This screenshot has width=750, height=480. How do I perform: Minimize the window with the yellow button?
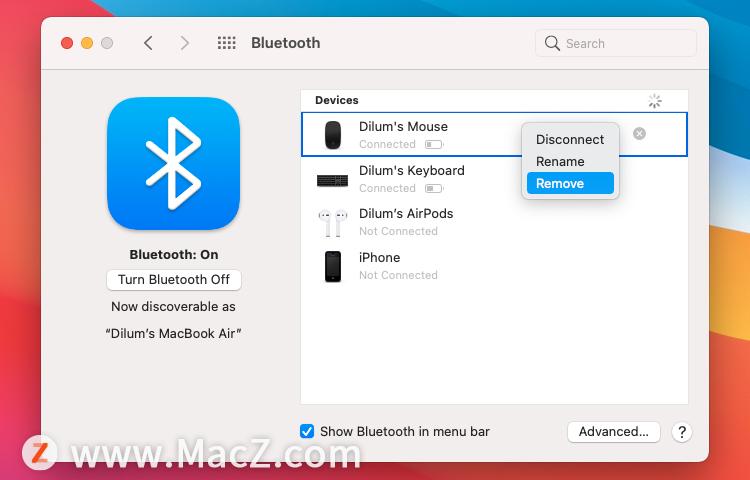point(87,43)
